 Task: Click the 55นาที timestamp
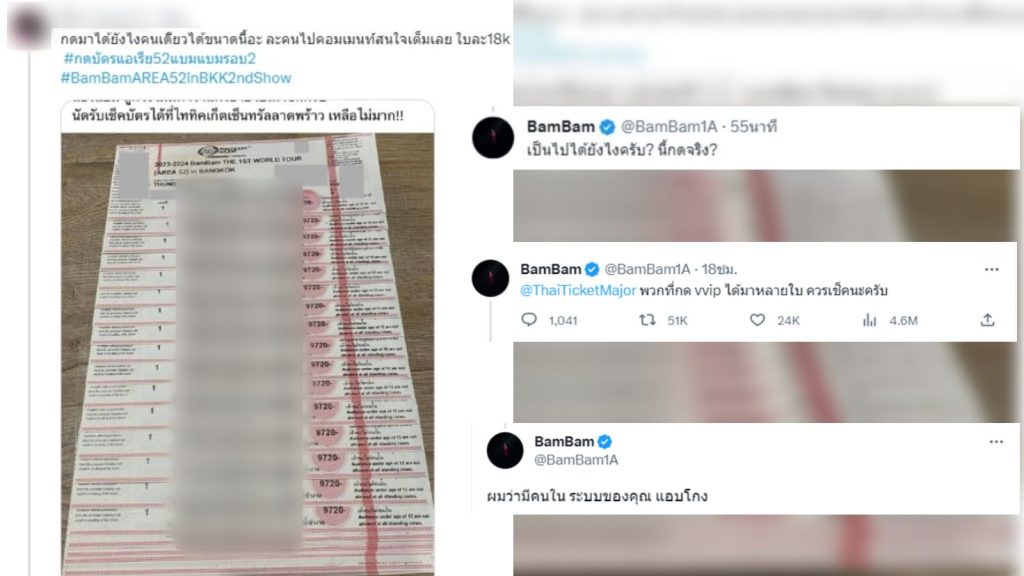point(753,127)
